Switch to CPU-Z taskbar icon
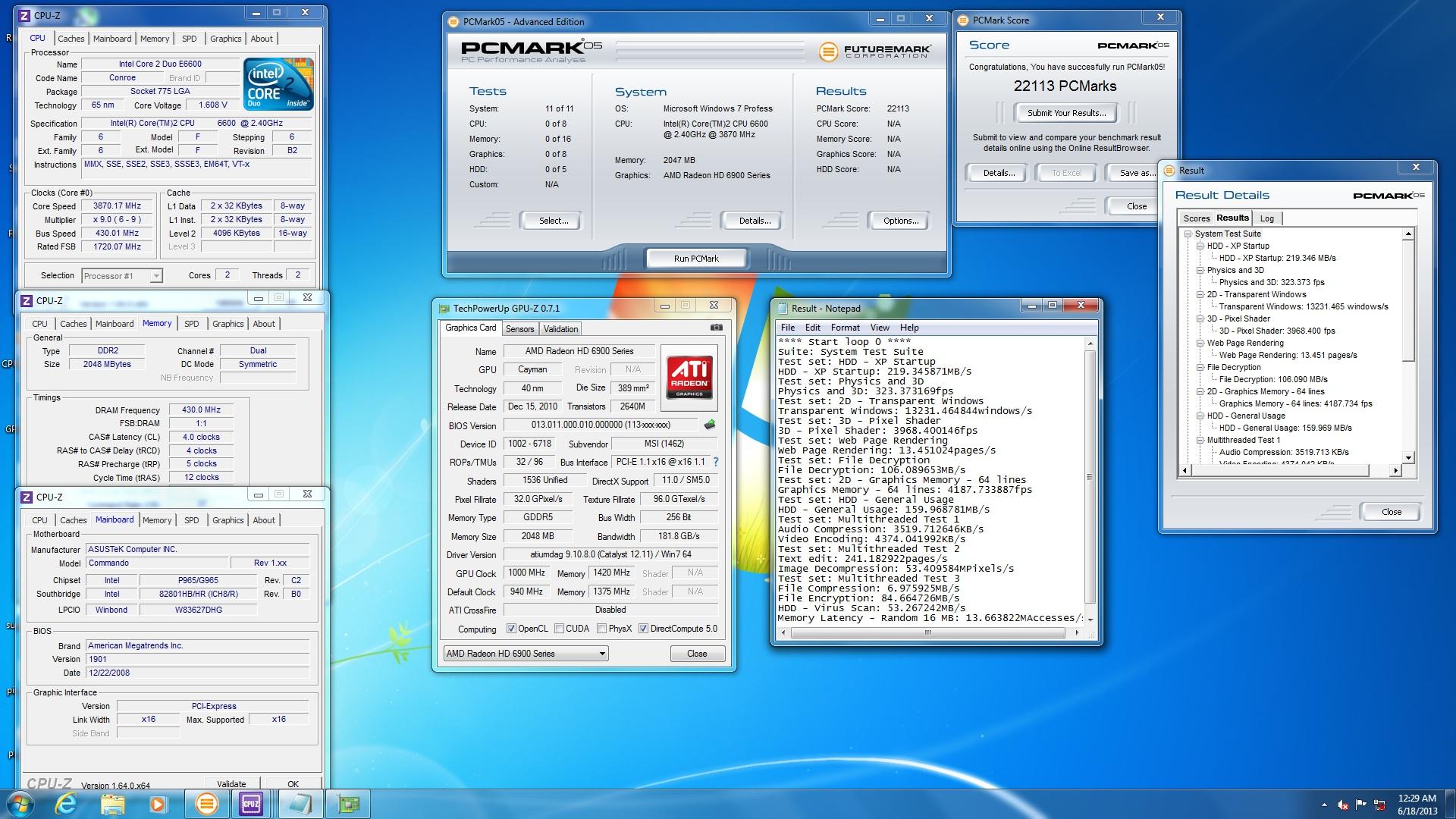The height and width of the screenshot is (819, 1456). click(251, 804)
